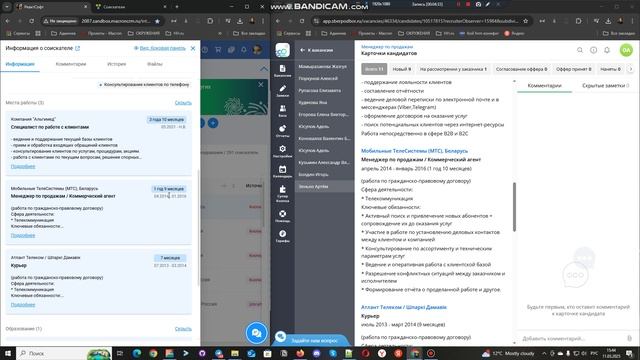Screen dimensions: 640x360
Task: Switch to Файлы tab
Action: [155, 64]
